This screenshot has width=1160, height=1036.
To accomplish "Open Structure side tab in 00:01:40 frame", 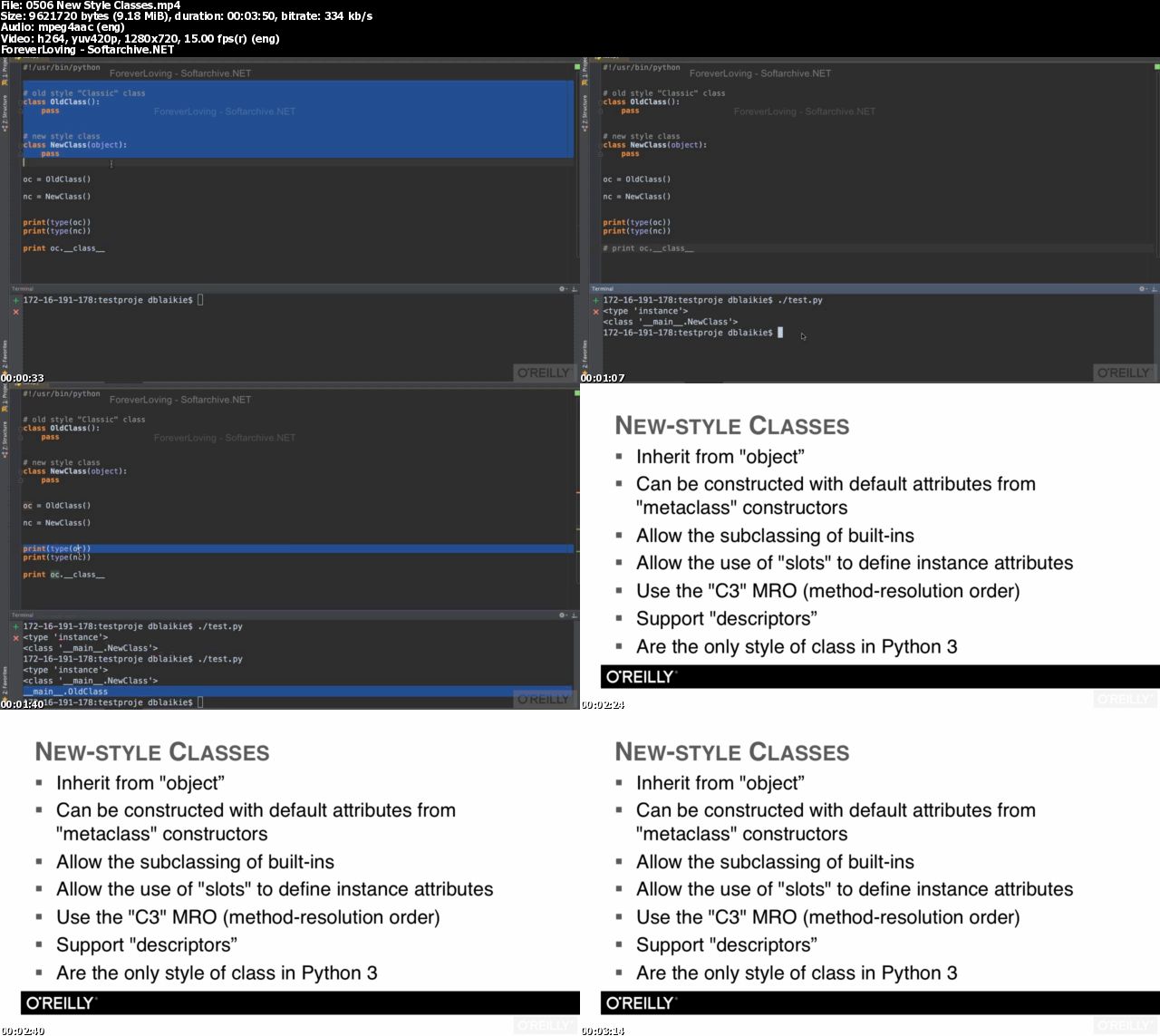I will 5,440.
